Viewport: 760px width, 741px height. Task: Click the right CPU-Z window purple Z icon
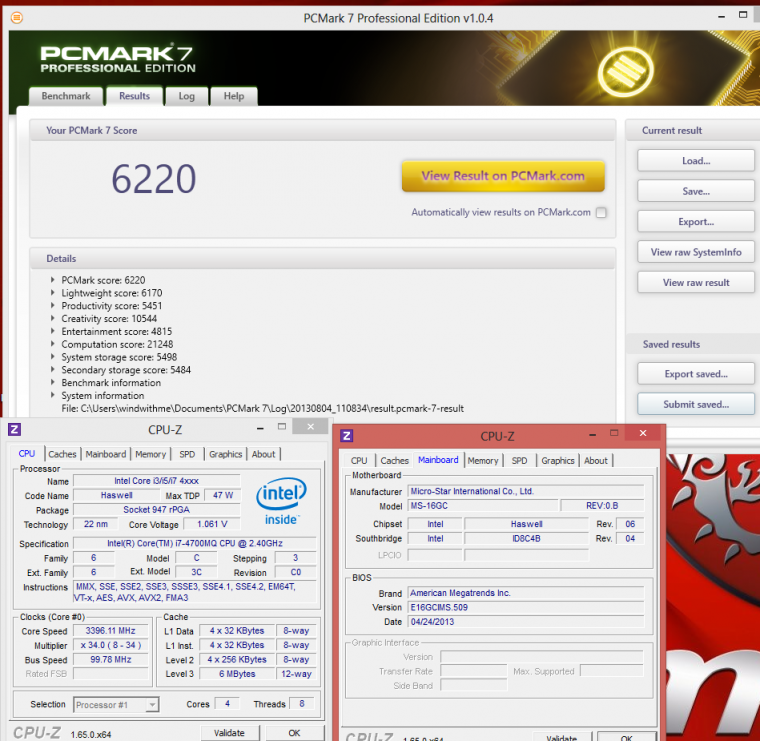347,436
